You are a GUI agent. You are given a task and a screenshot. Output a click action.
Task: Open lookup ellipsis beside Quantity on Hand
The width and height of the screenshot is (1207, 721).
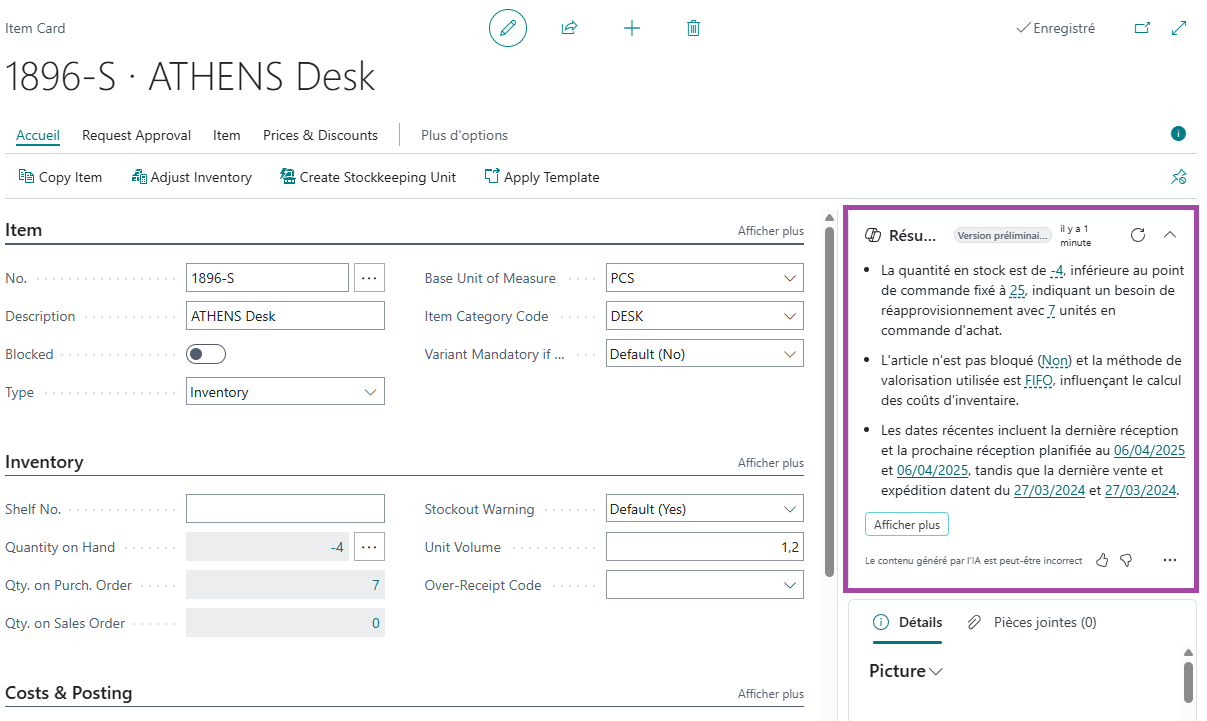[369, 547]
